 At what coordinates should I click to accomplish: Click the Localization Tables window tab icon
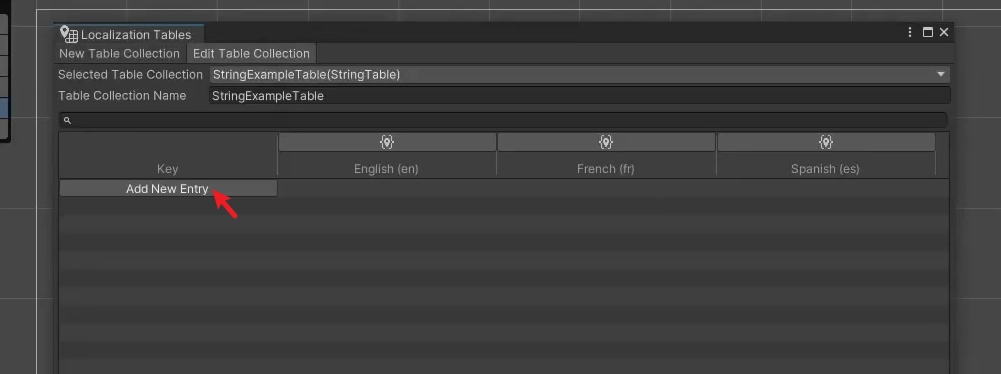[68, 34]
